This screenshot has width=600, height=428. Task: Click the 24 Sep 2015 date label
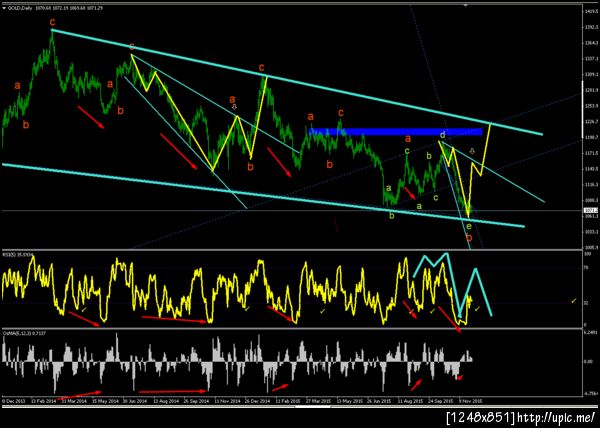point(441,401)
